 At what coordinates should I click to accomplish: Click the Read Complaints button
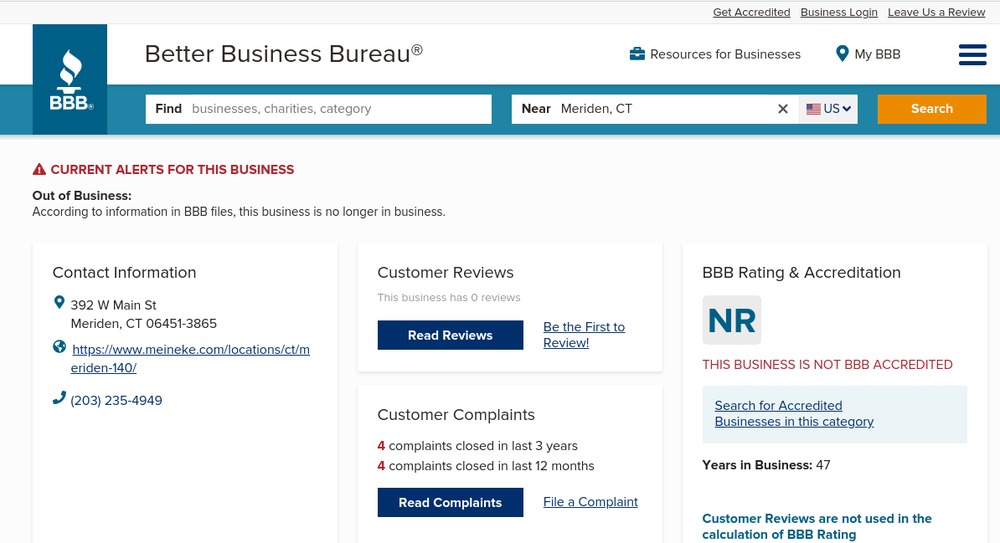pyautogui.click(x=450, y=502)
